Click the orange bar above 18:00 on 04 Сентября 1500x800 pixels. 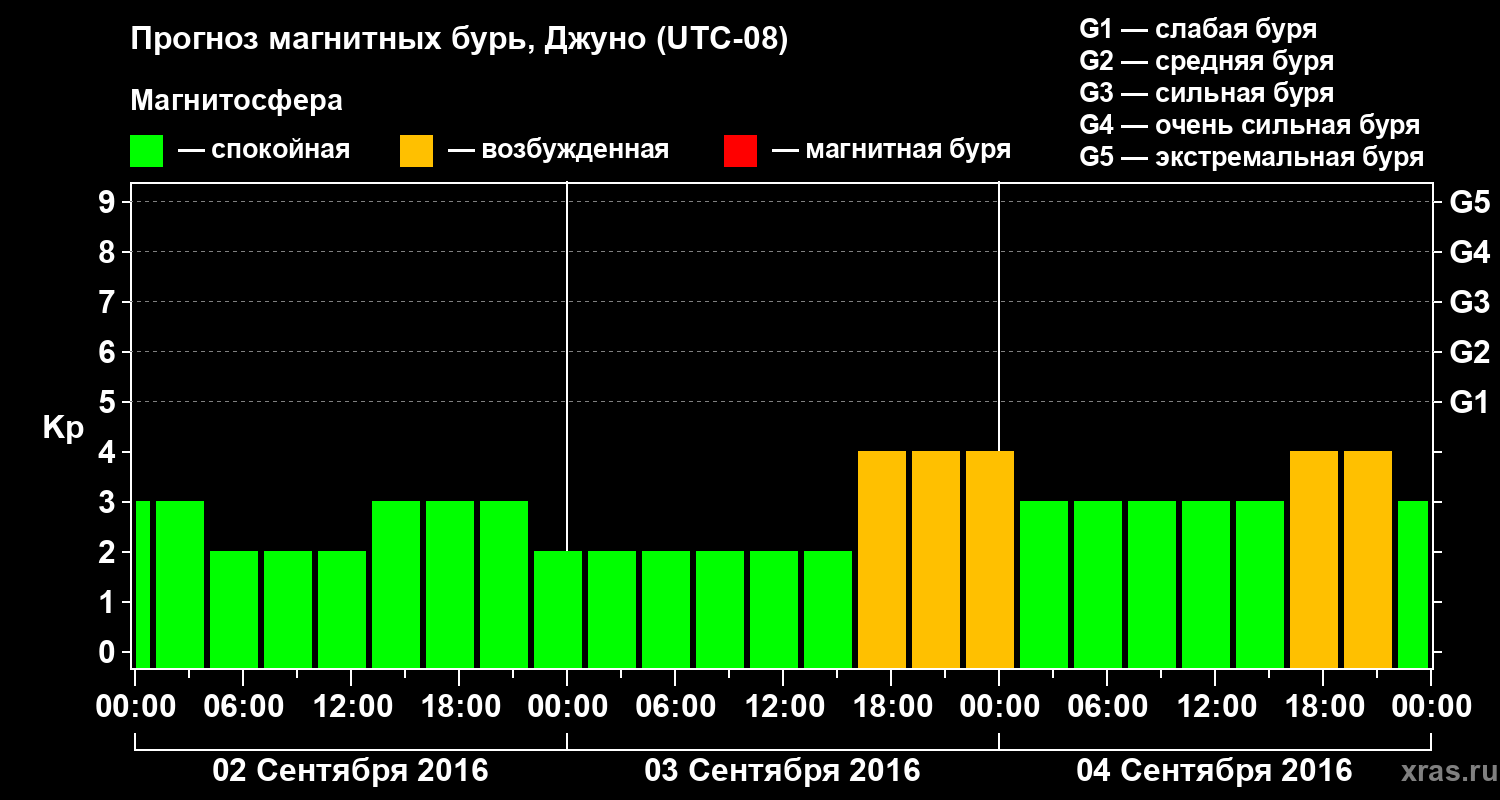pos(1314,559)
